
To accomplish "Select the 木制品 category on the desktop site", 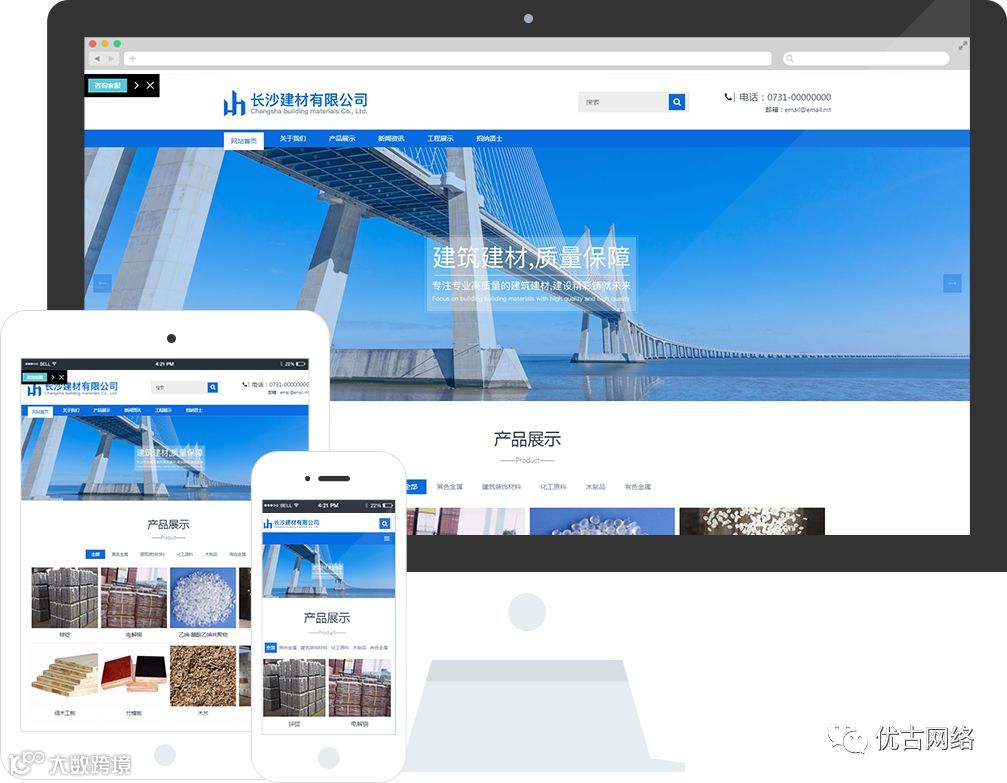I will [595, 487].
